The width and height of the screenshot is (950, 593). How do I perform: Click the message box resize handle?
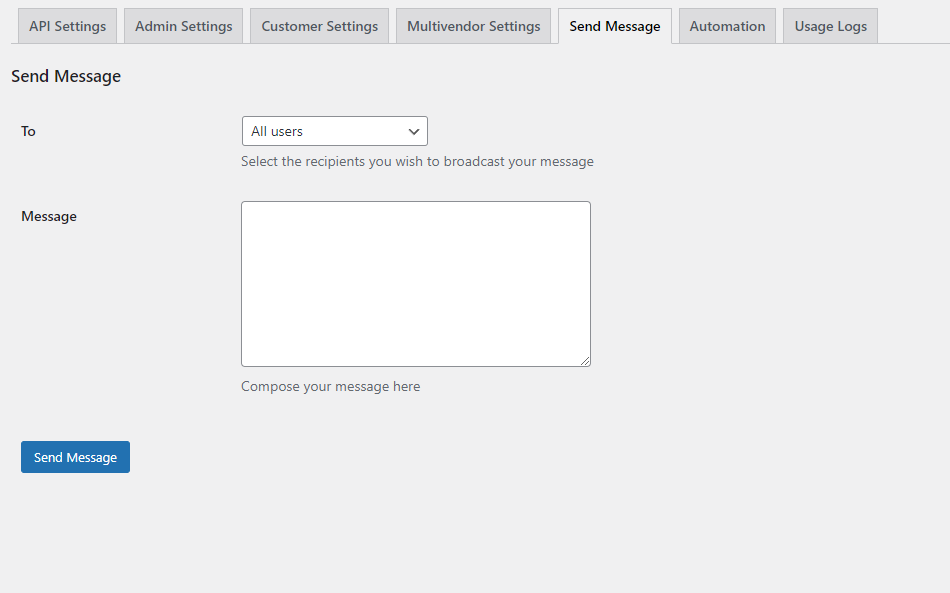point(585,361)
